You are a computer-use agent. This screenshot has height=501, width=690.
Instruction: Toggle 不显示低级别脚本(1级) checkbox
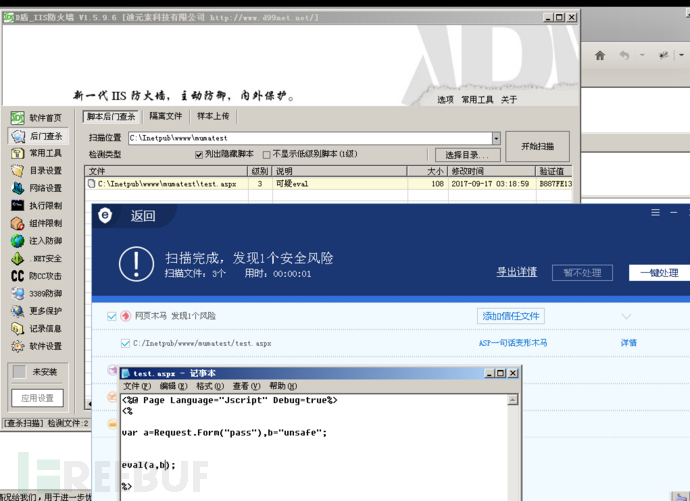point(266,154)
